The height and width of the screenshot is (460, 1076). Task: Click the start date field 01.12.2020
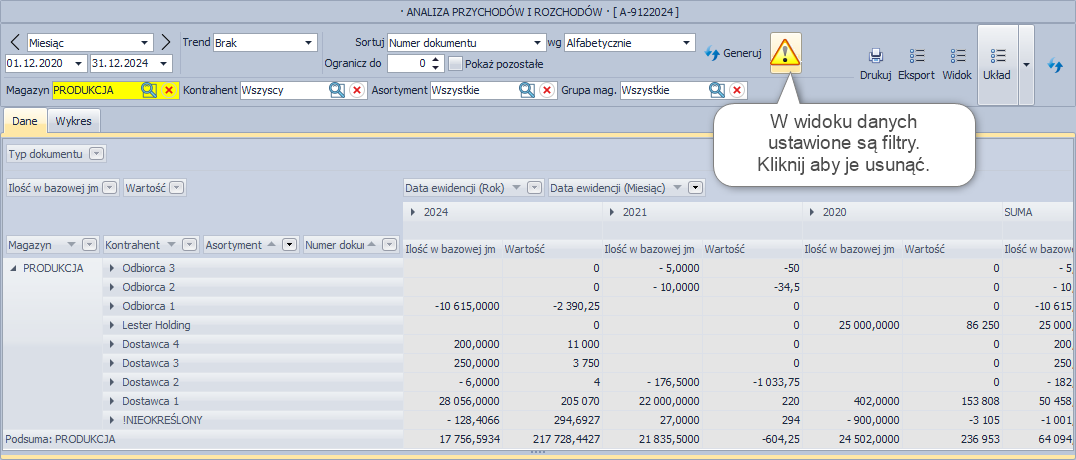point(38,63)
